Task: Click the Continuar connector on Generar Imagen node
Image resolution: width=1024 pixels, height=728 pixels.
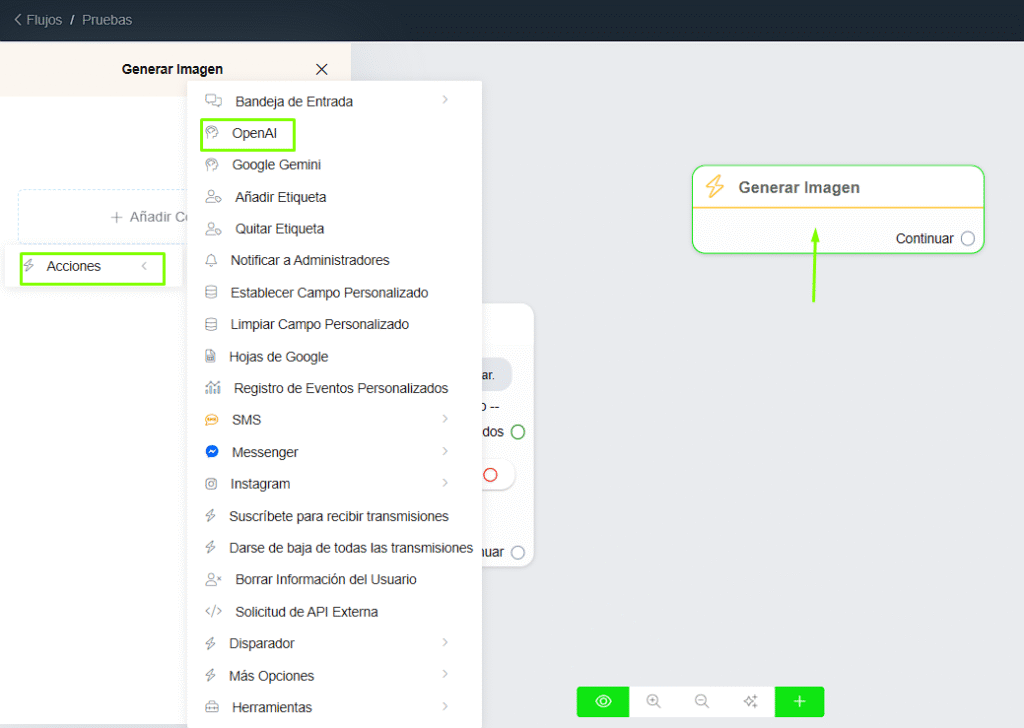Action: pyautogui.click(x=967, y=239)
